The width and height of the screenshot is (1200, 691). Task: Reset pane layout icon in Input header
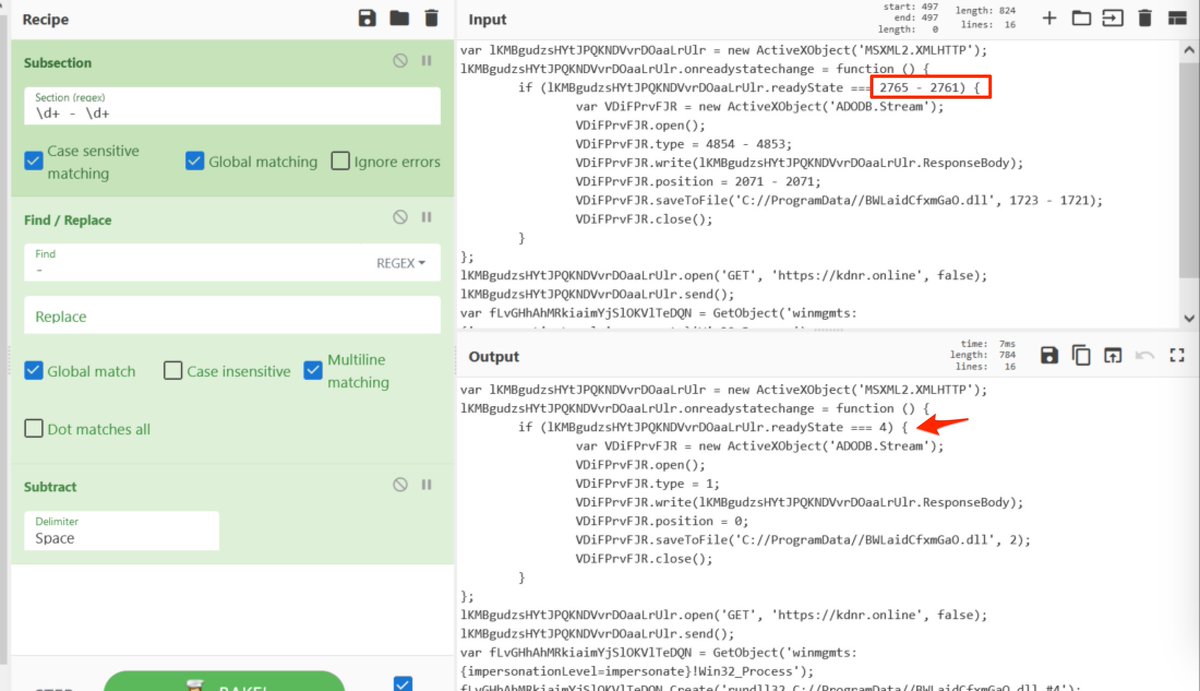[1177, 18]
